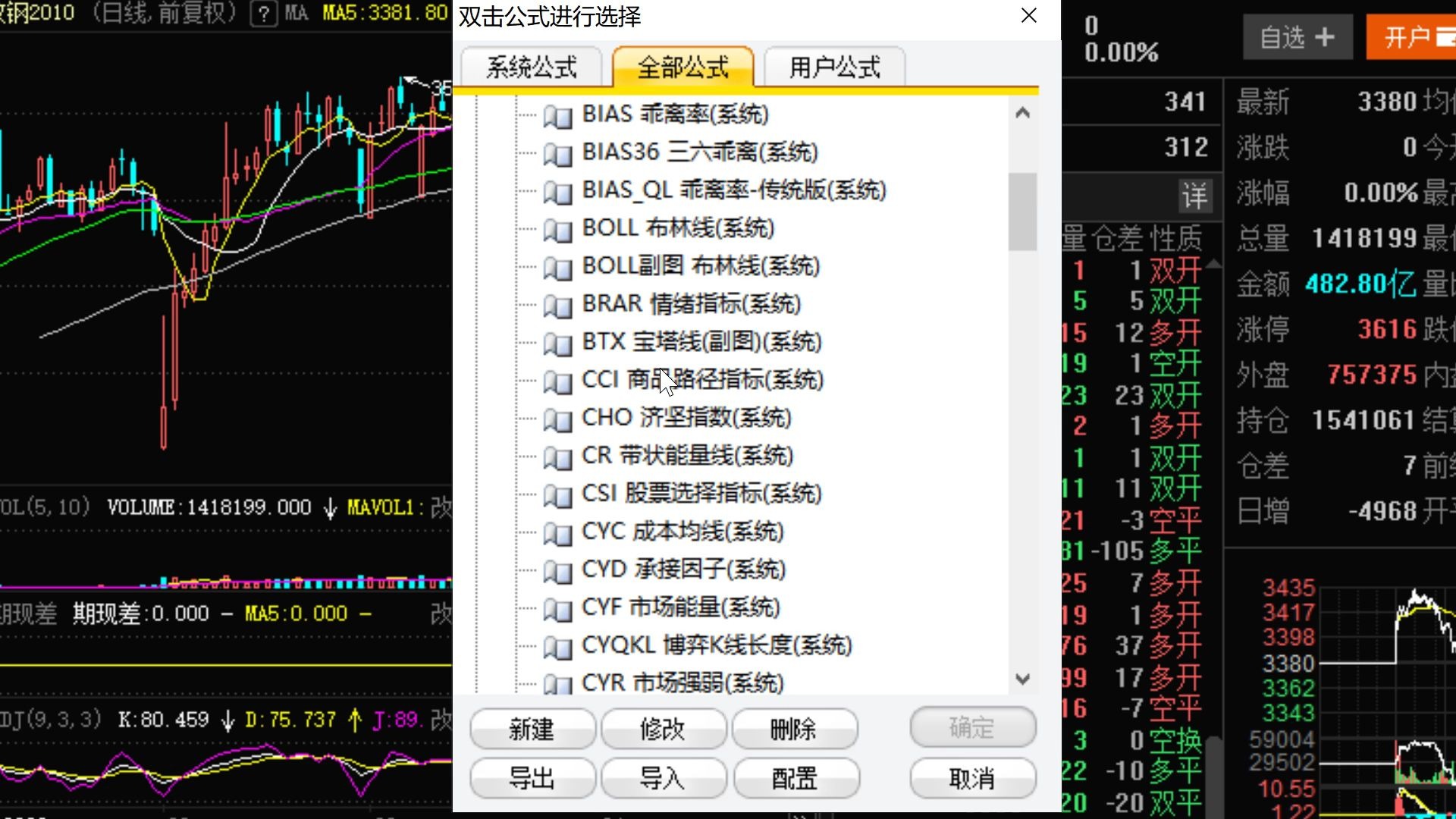Select BTX 宝塔线(副图)(系统) formula

coord(702,342)
